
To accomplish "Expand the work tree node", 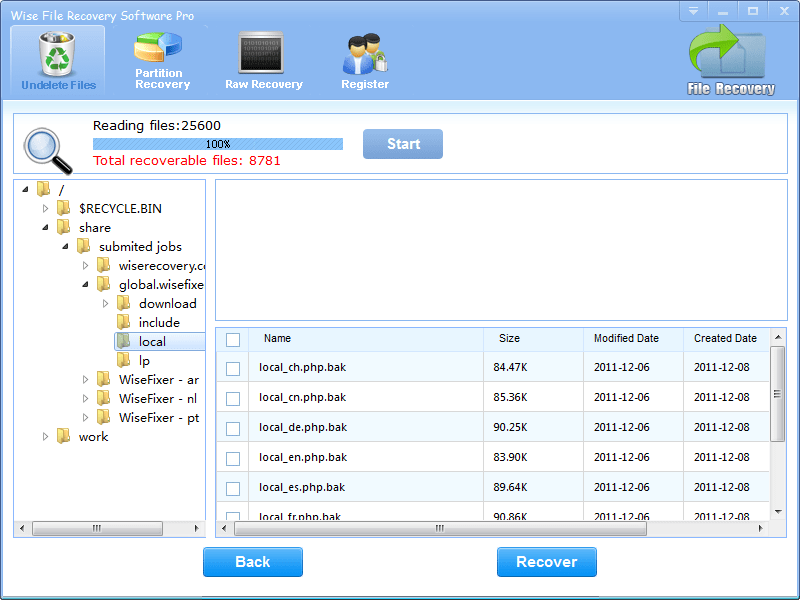I will [45, 436].
